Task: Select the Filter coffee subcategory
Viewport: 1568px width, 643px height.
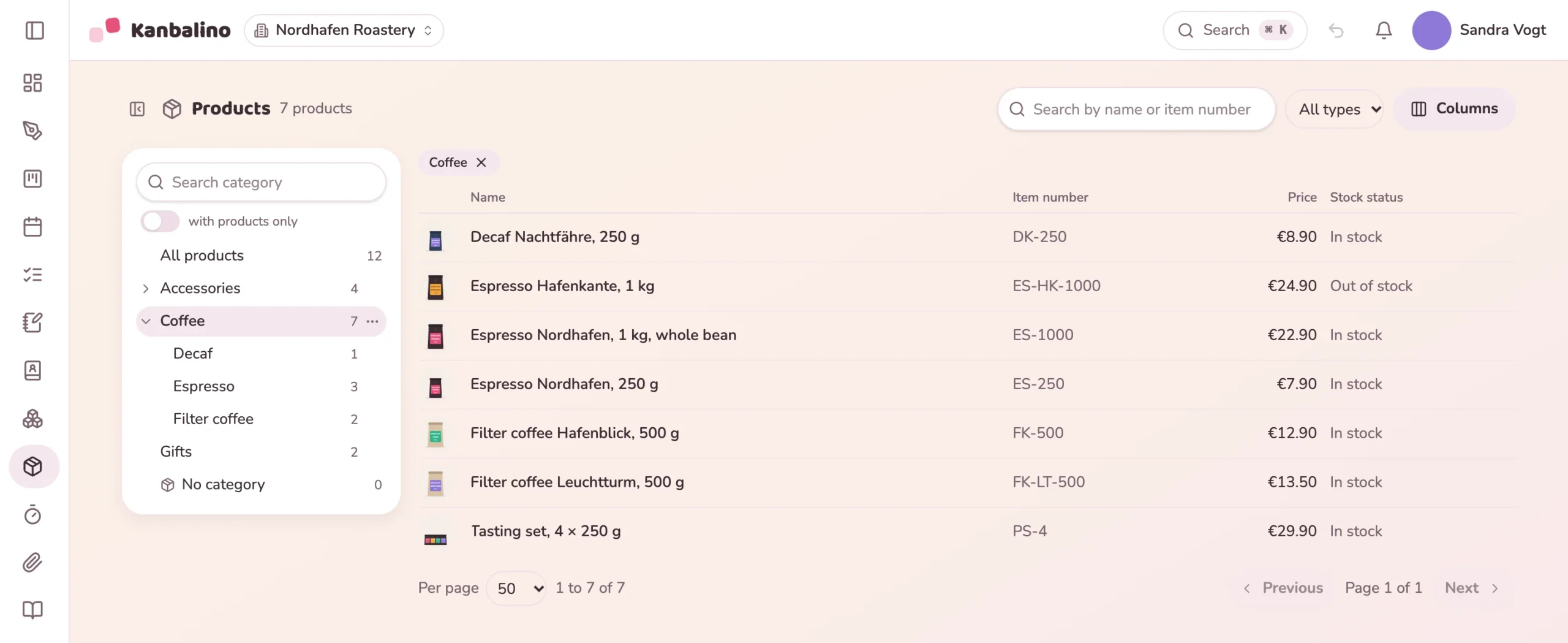Action: [x=262, y=419]
